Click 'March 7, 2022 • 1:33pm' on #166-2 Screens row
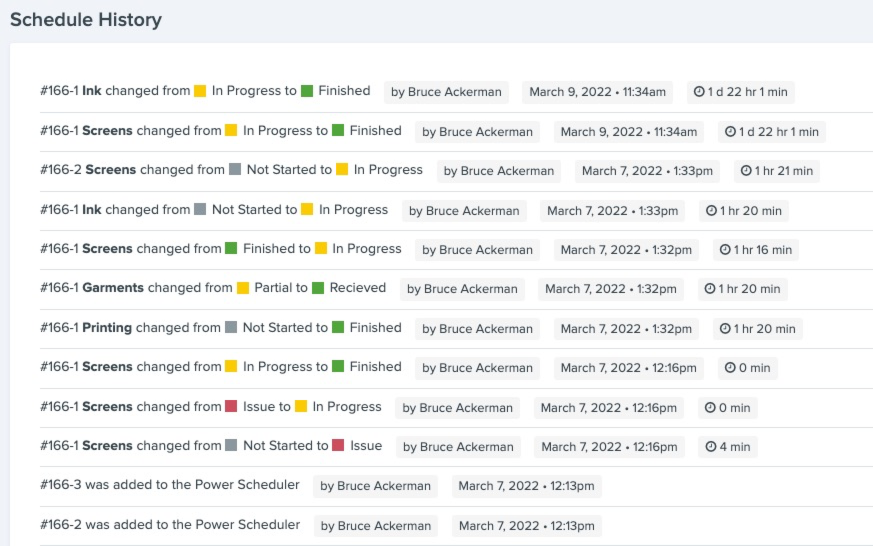873x546 pixels. 648,171
